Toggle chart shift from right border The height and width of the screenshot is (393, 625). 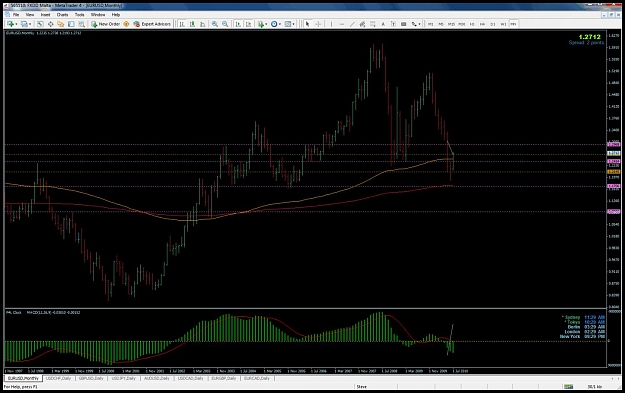[x=248, y=24]
